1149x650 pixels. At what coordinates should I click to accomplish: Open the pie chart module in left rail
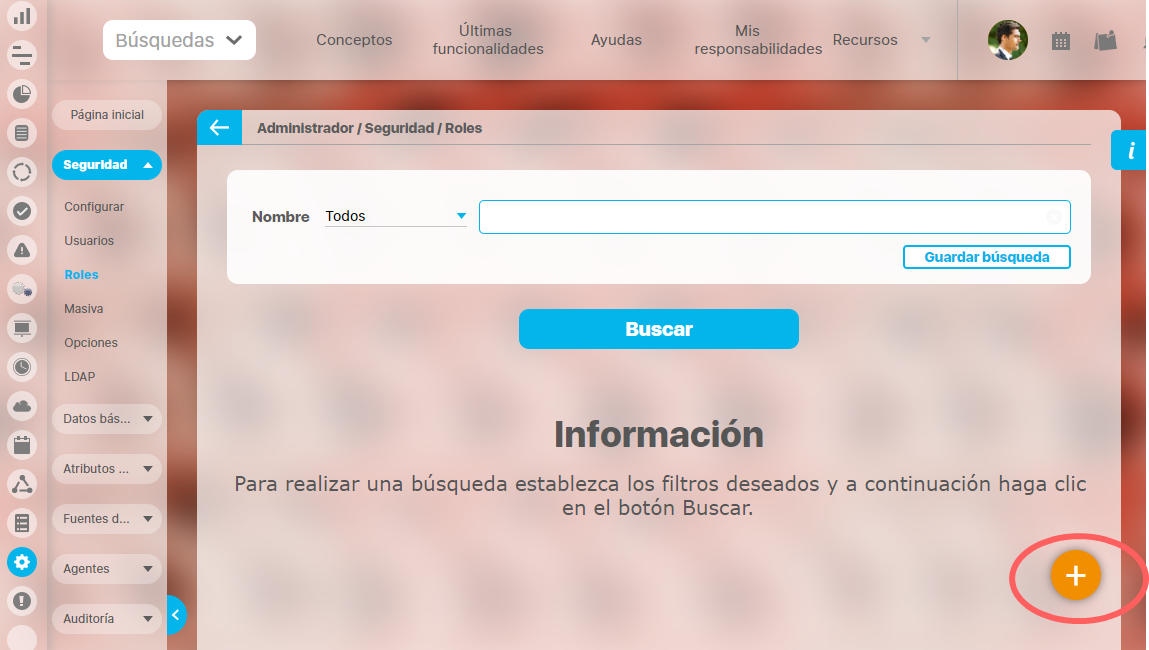tap(22, 94)
